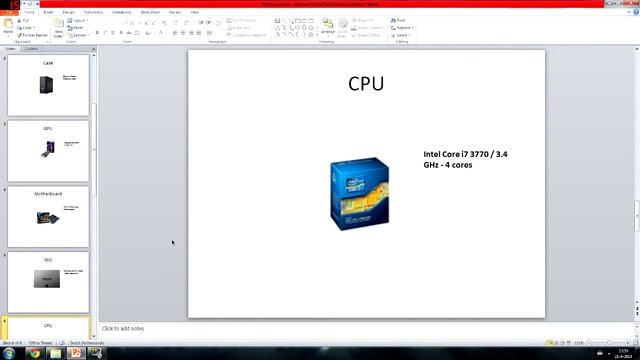Open Change Case dropdown
This screenshot has width=640, height=360.
coord(148,33)
